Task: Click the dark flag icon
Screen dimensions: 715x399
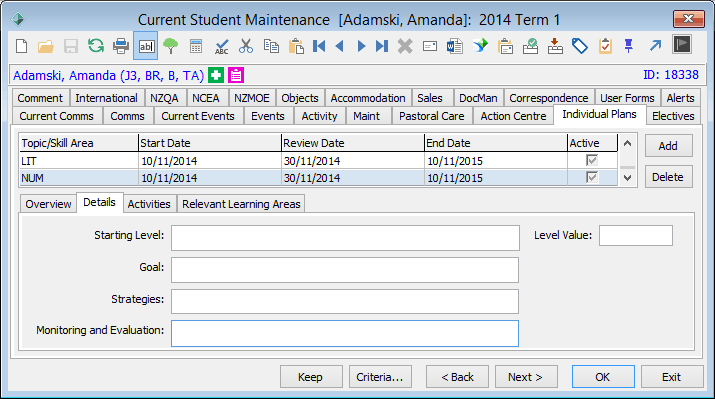Action: (x=682, y=45)
